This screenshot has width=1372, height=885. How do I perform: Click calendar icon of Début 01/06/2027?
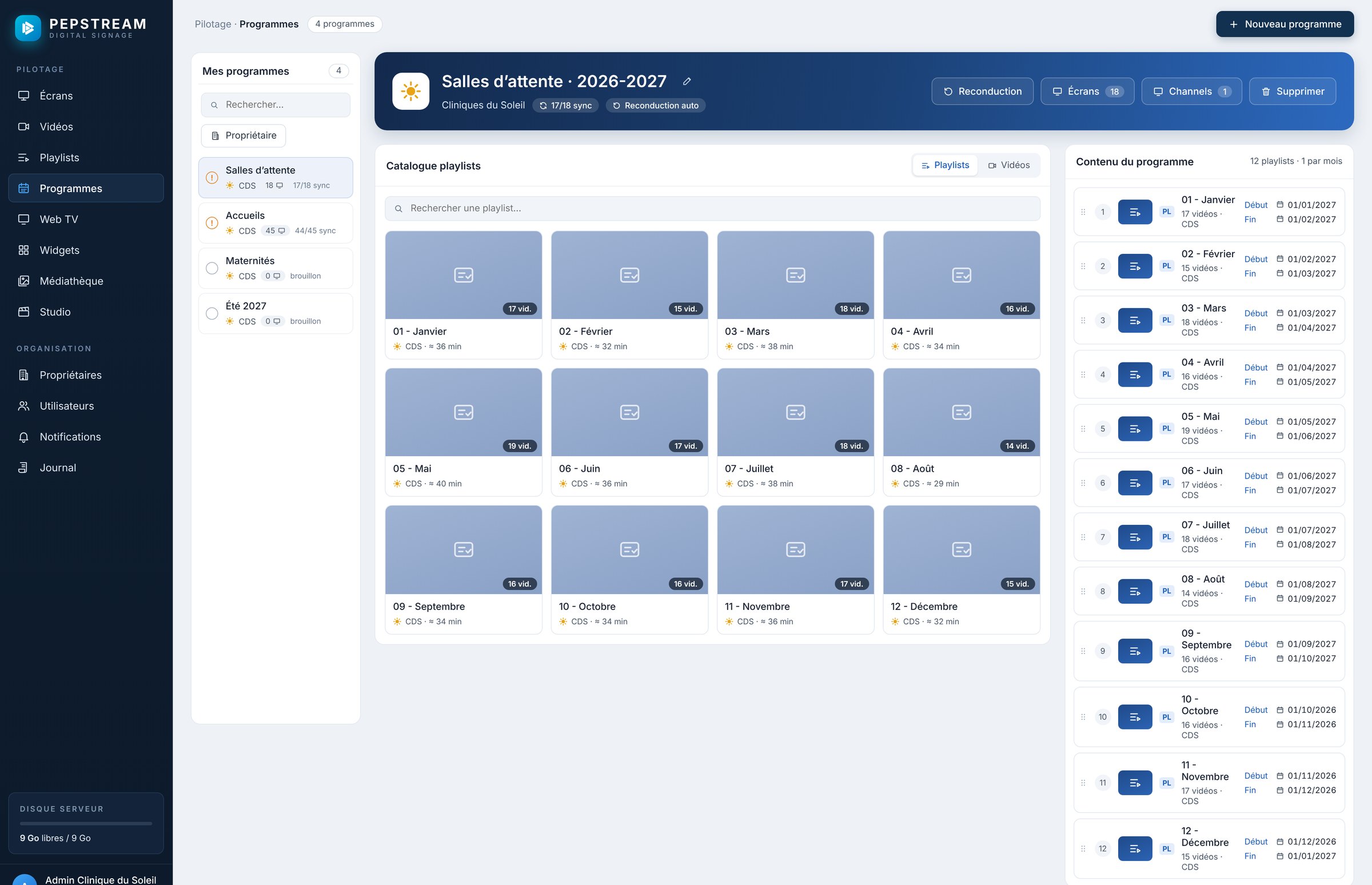click(x=1279, y=476)
